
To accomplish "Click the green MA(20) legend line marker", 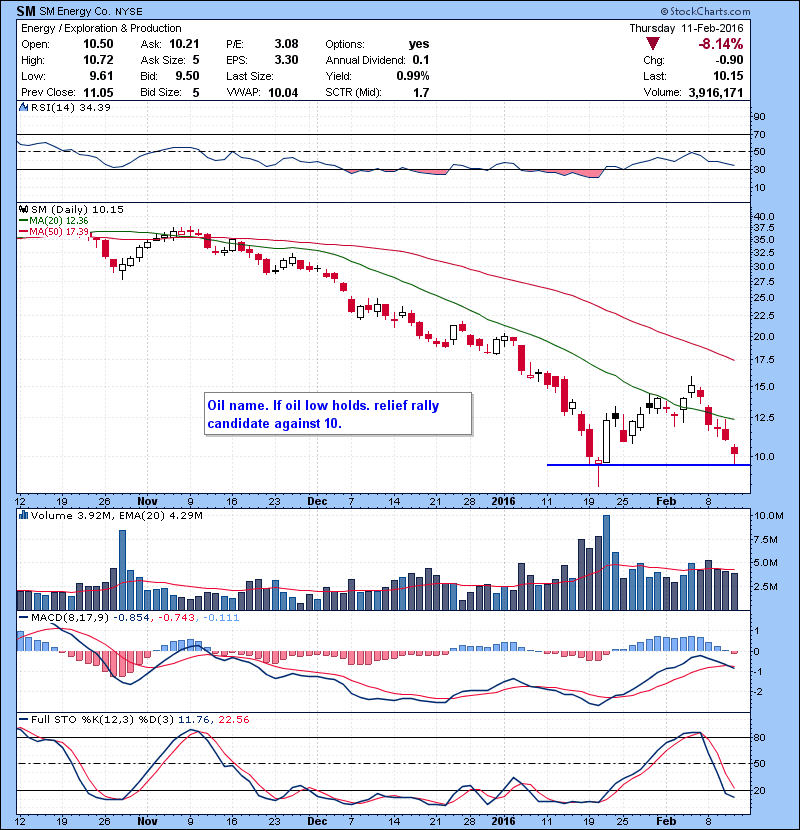I will pyautogui.click(x=23, y=221).
